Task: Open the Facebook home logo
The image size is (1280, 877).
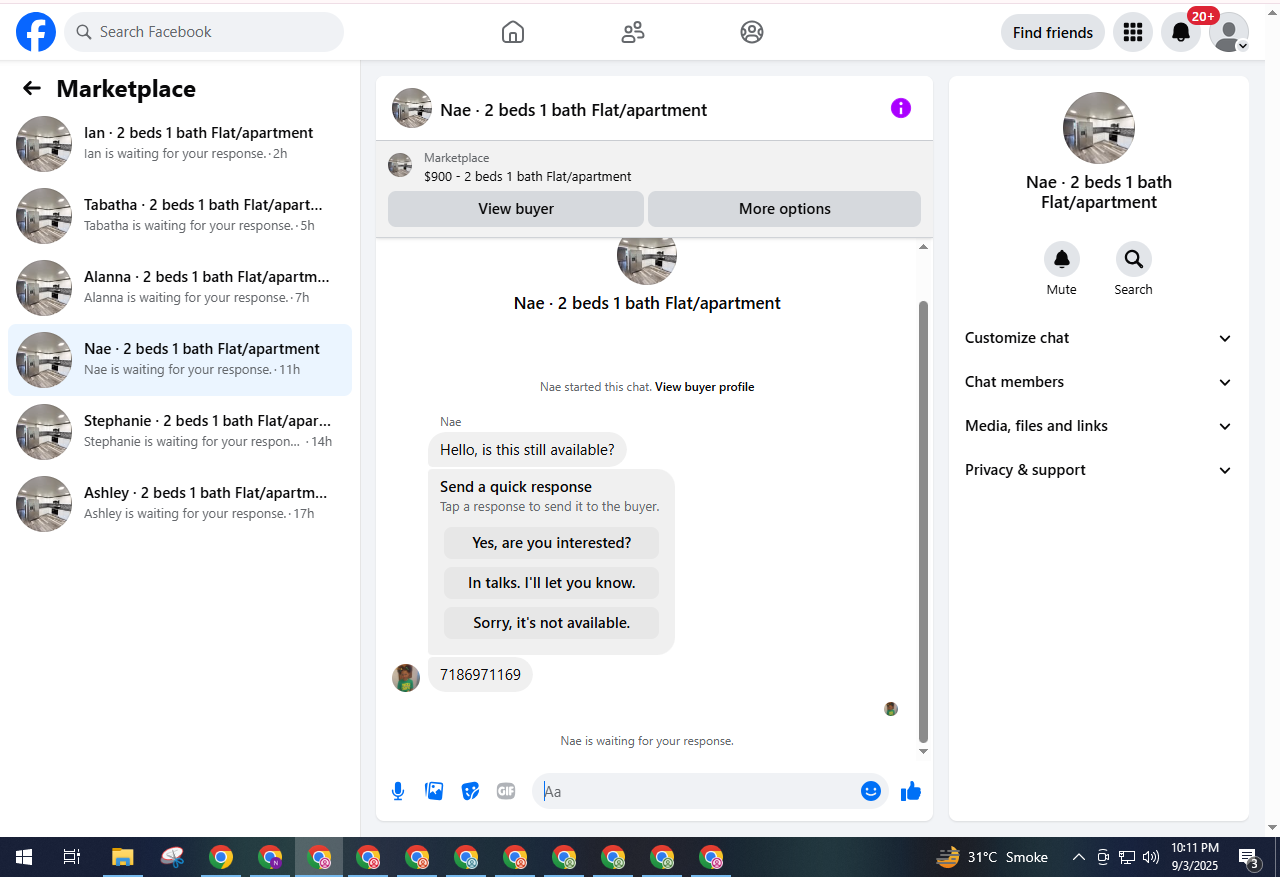Action: (x=36, y=32)
